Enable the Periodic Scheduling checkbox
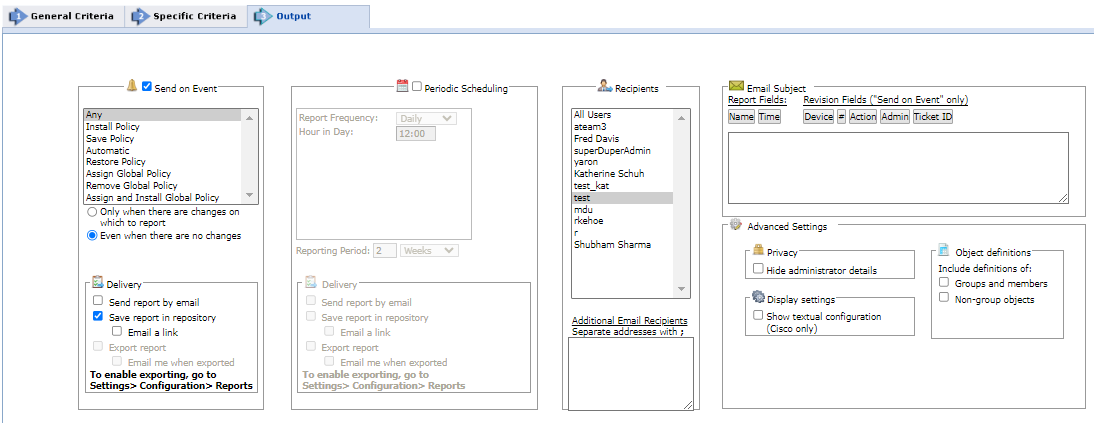Image resolution: width=1094 pixels, height=423 pixels. pyautogui.click(x=417, y=87)
